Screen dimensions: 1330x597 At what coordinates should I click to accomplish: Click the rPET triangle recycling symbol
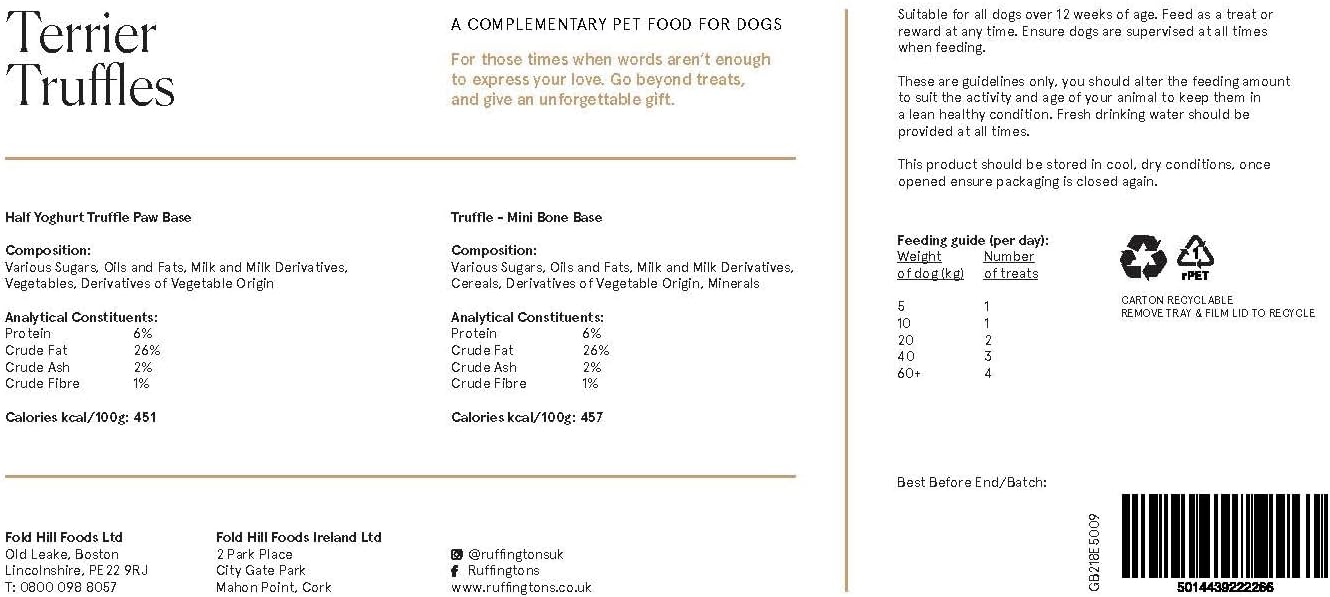pyautogui.click(x=1196, y=256)
